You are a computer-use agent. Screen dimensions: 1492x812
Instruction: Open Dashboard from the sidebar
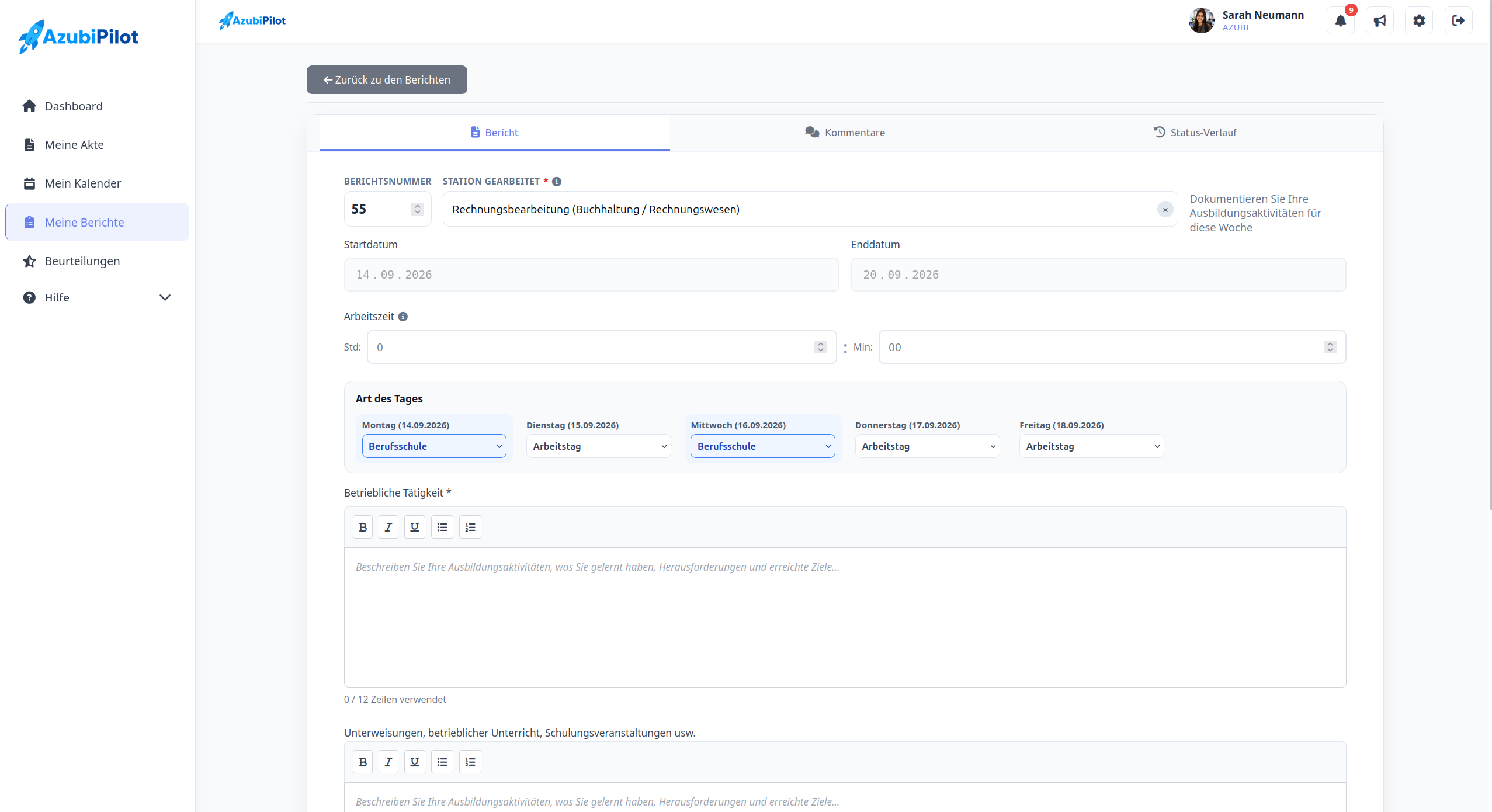(x=97, y=106)
